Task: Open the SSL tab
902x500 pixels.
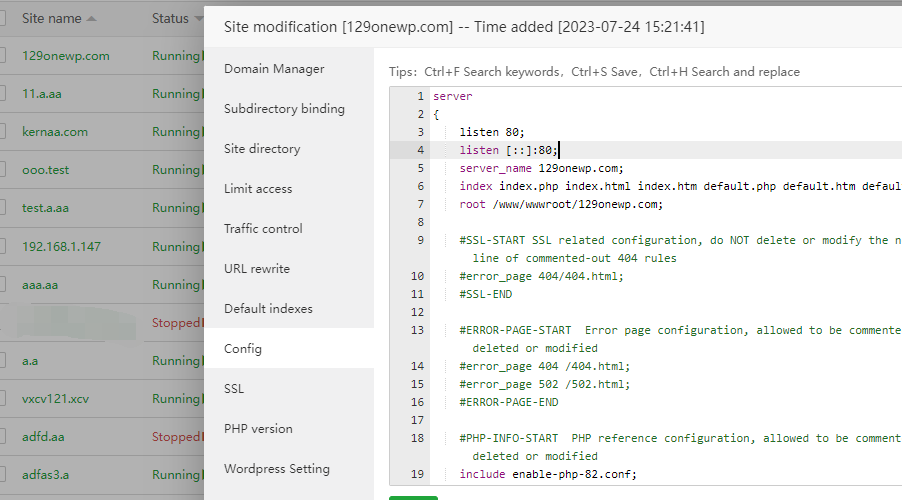Action: (234, 389)
